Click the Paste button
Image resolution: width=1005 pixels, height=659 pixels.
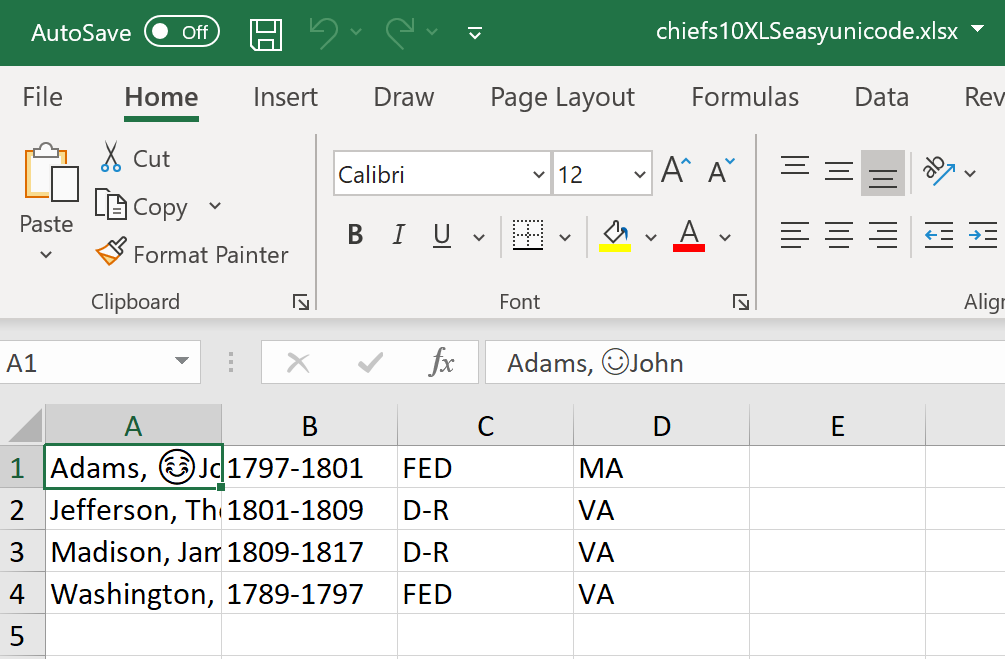46,199
